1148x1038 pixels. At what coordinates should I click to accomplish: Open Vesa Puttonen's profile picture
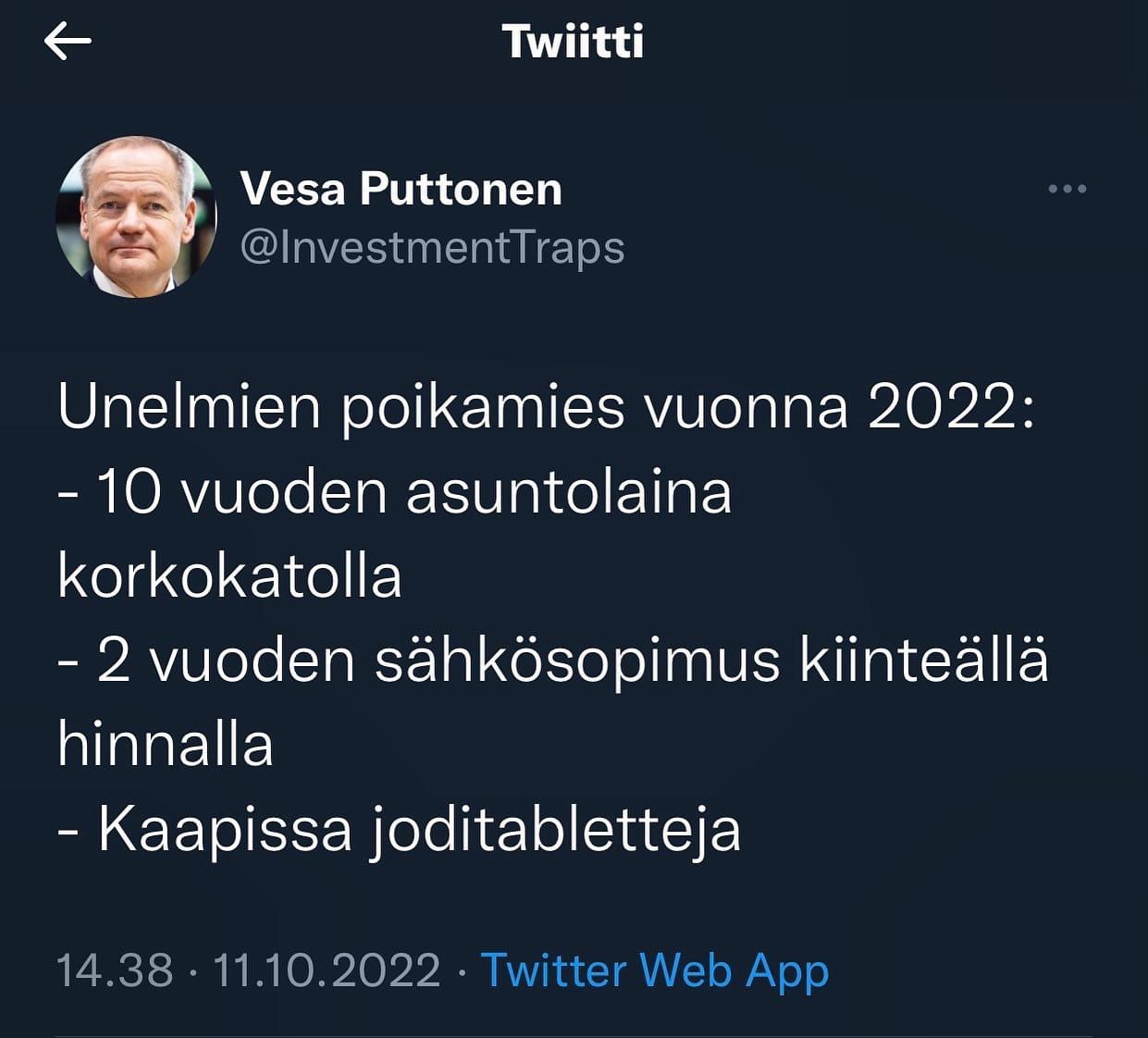click(x=137, y=217)
